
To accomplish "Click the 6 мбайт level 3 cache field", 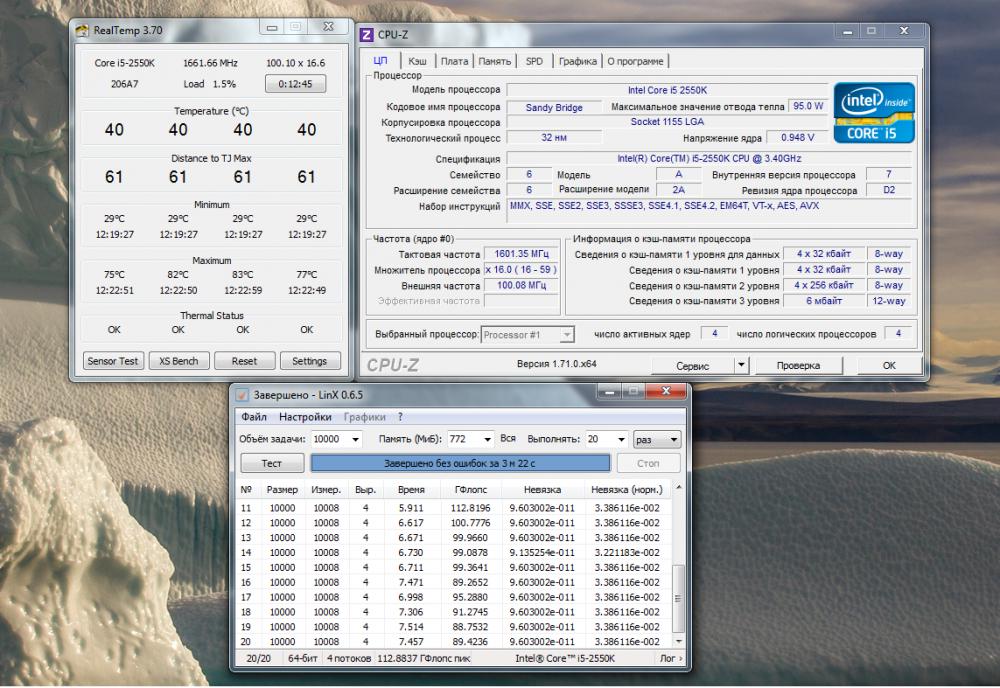I will pyautogui.click(x=823, y=301).
